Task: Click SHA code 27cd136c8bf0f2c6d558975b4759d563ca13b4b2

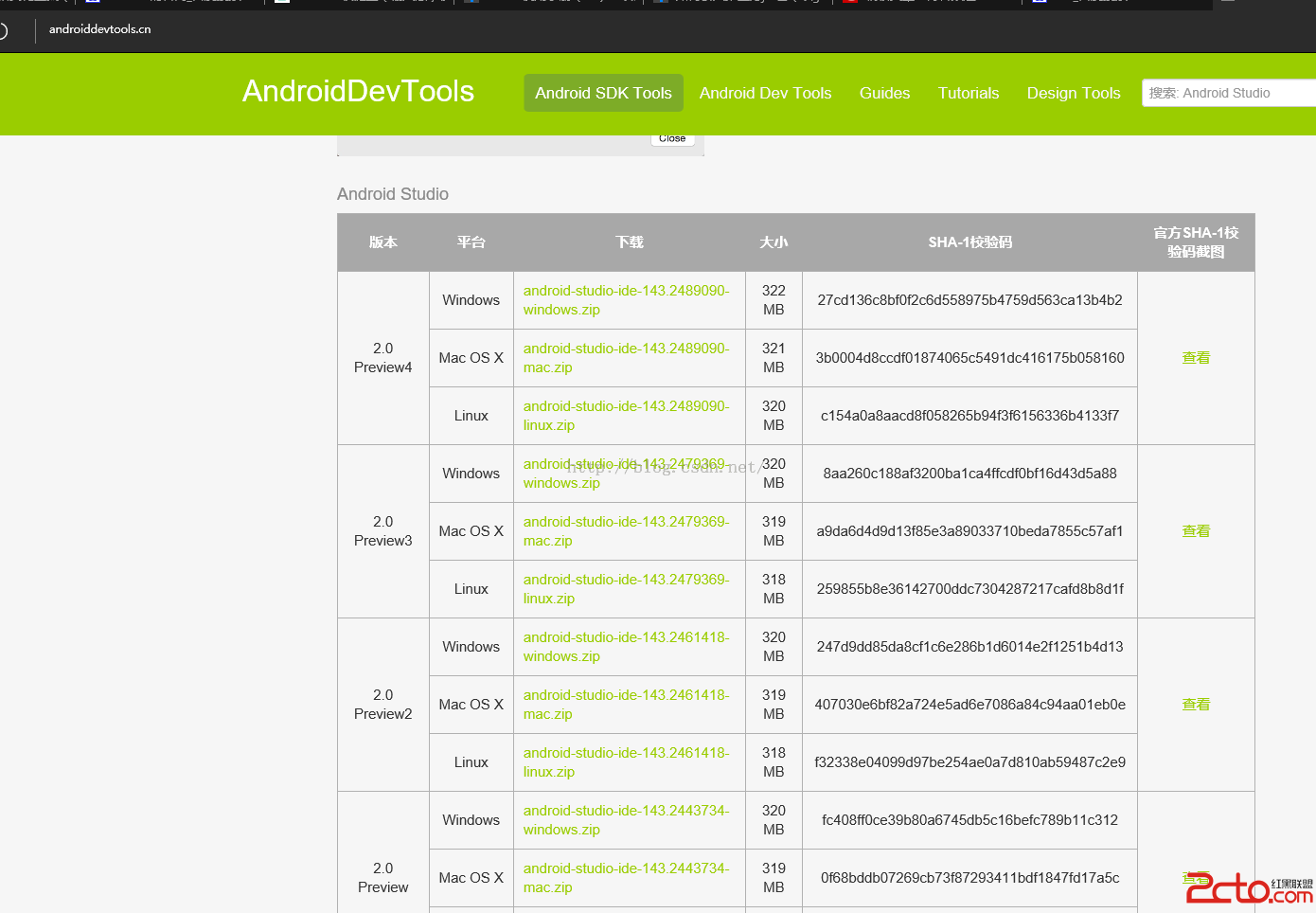Action: tap(969, 300)
